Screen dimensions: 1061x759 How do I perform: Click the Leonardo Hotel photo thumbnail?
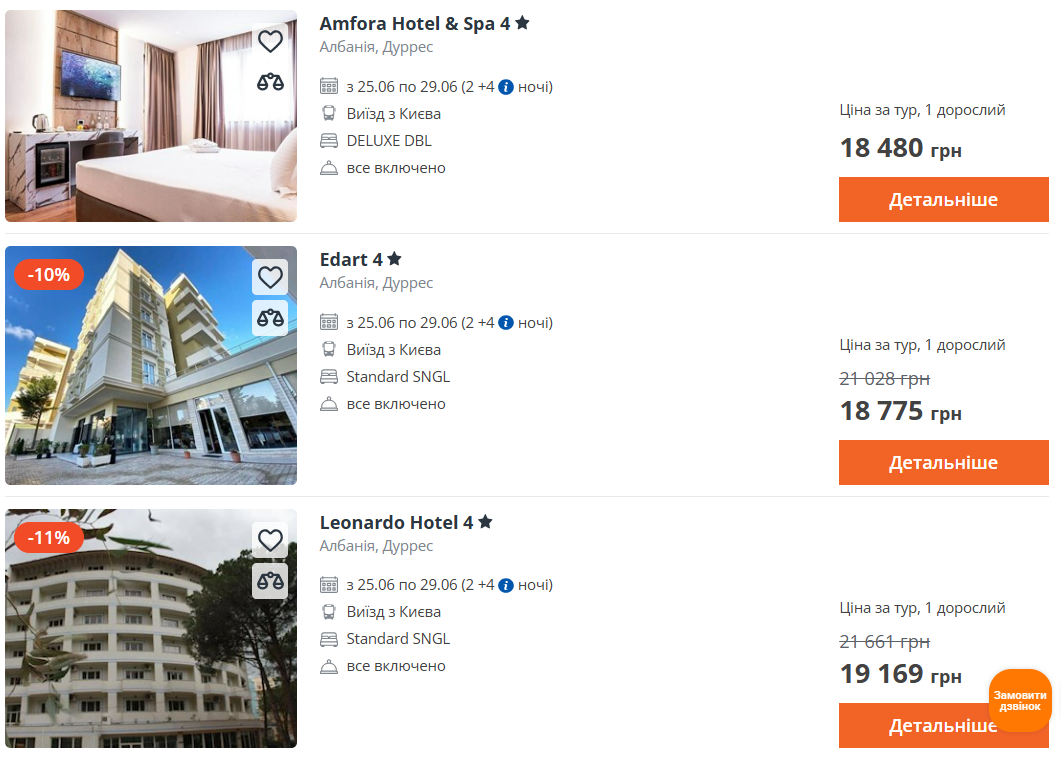tap(150, 626)
